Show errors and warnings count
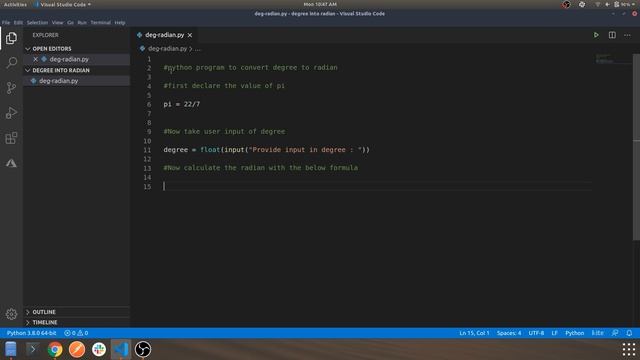The width and height of the screenshot is (640, 360). [x=76, y=333]
